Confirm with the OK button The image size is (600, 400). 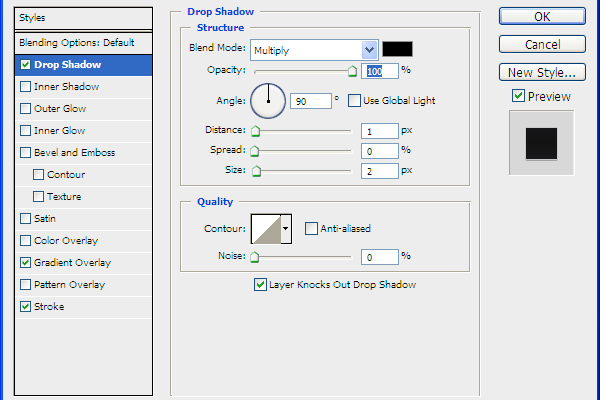[x=542, y=16]
